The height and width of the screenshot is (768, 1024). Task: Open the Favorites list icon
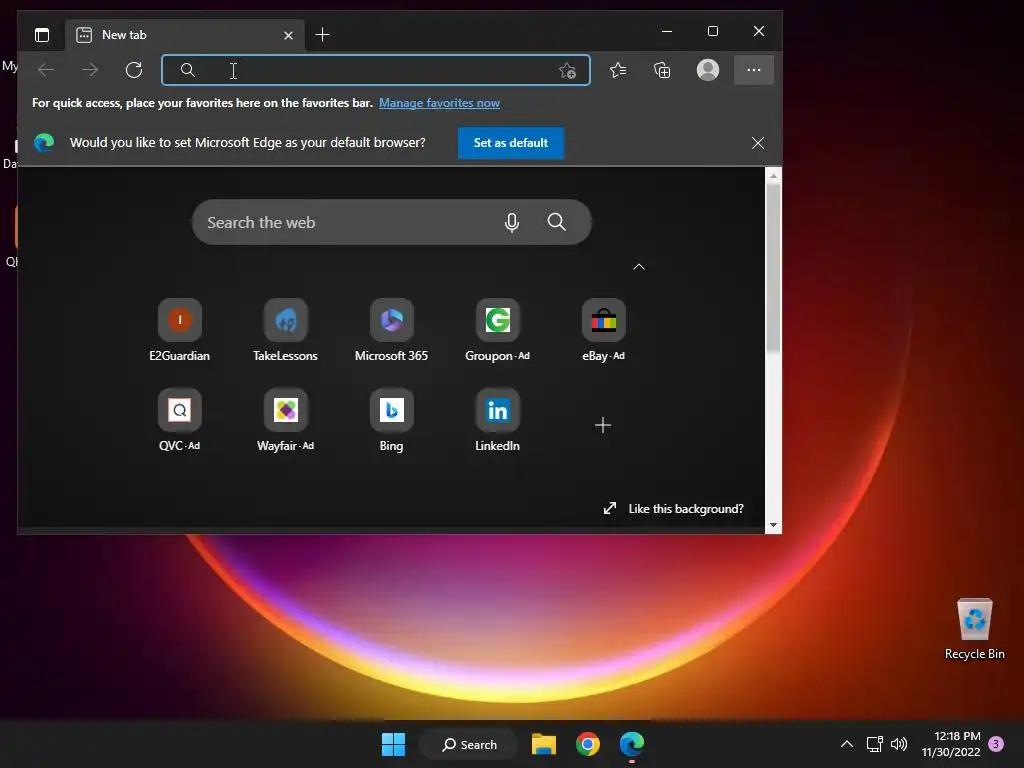[618, 70]
